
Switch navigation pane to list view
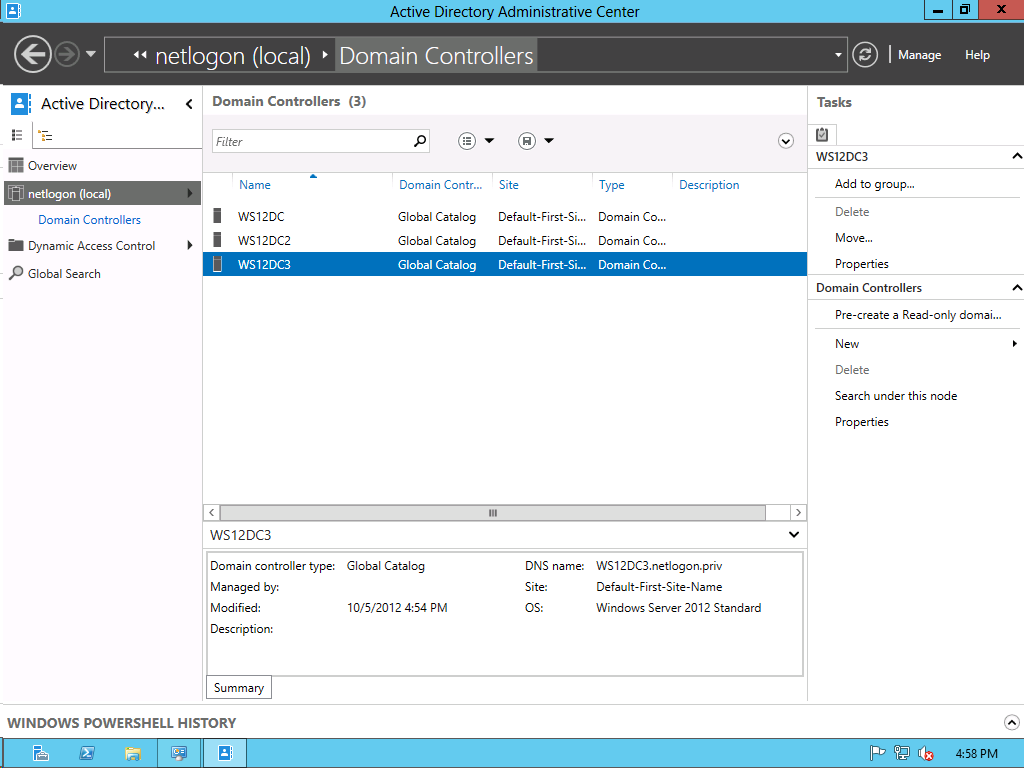tap(17, 135)
